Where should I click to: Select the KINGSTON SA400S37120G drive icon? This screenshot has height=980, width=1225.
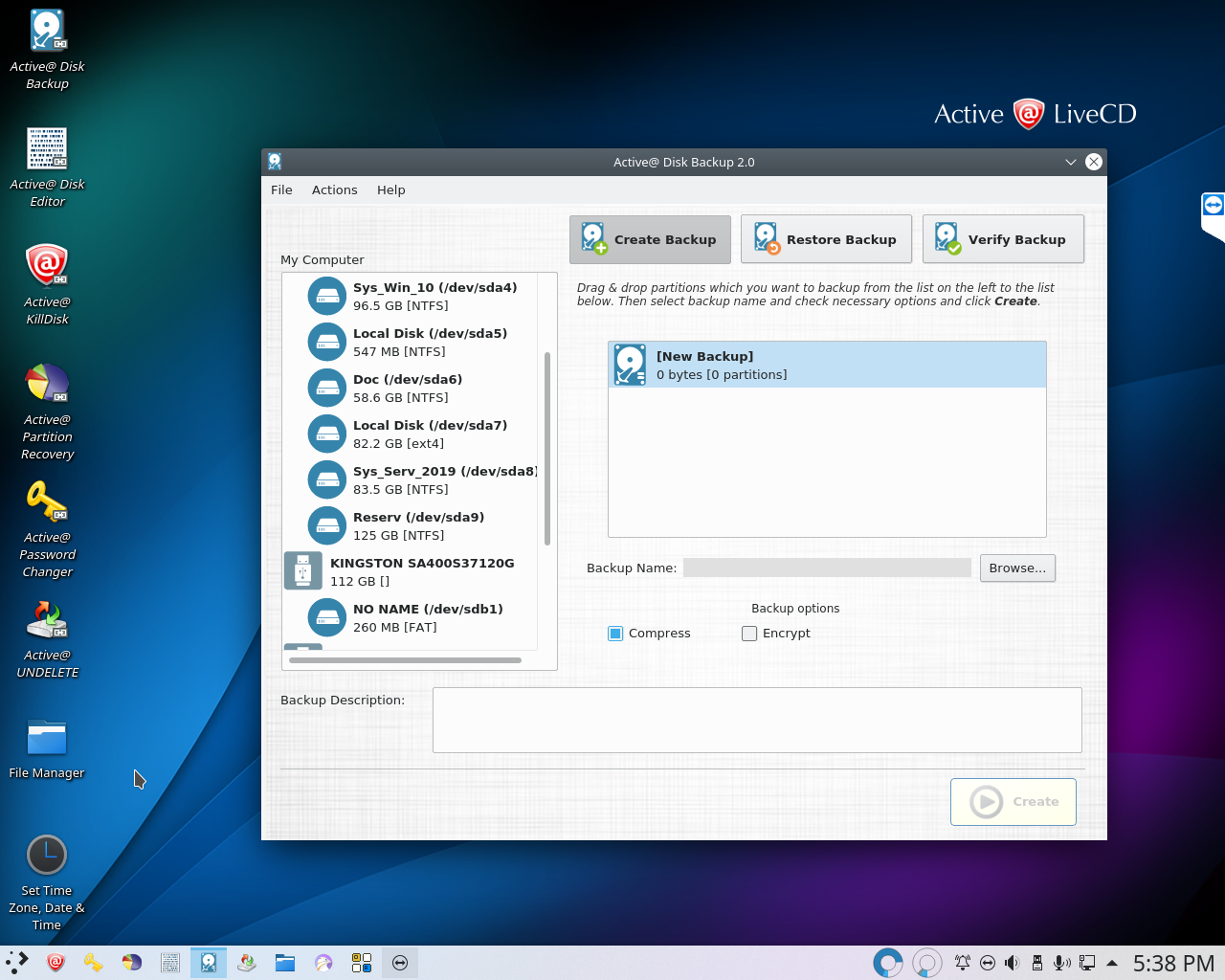pos(303,571)
